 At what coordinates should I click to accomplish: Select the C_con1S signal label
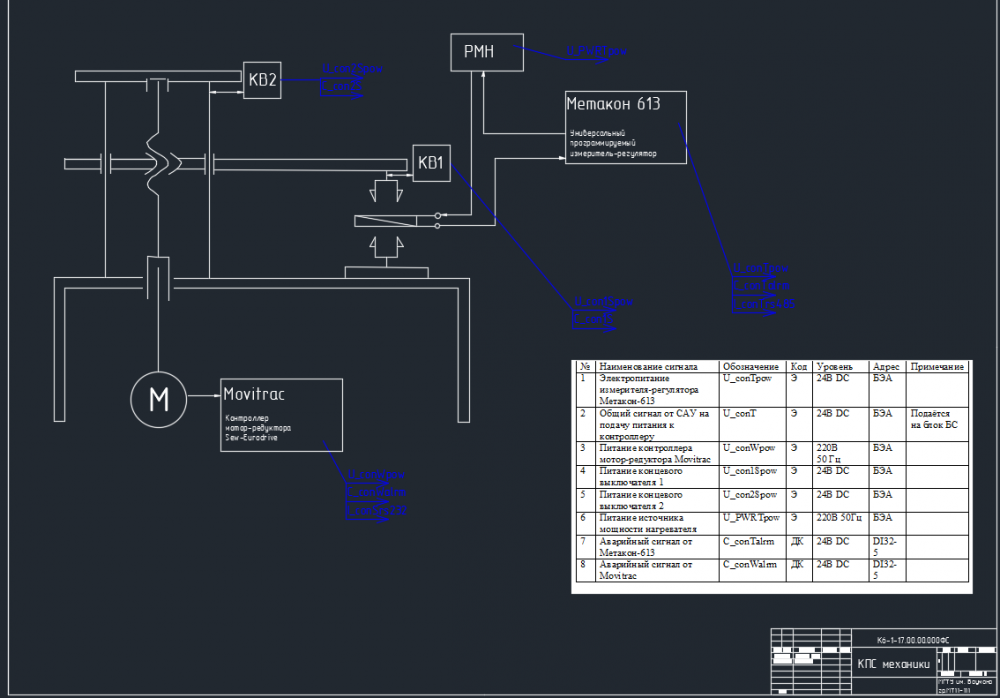(593, 318)
